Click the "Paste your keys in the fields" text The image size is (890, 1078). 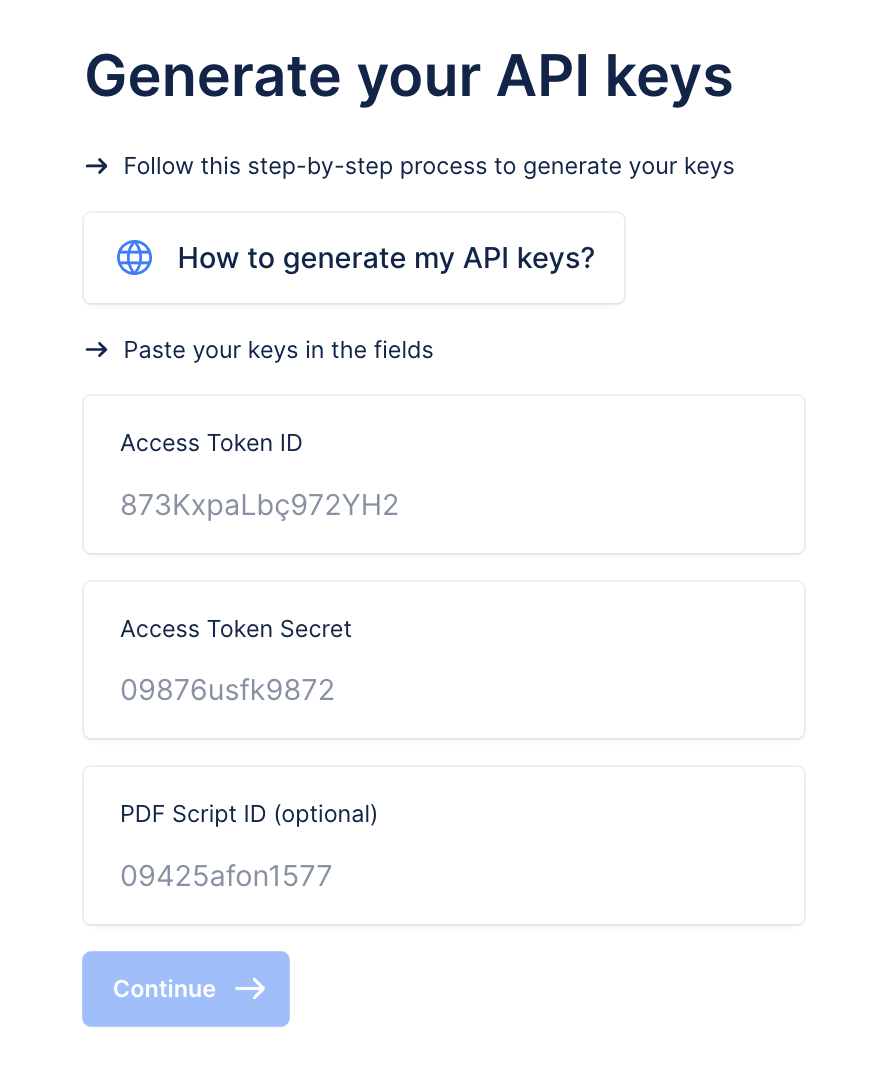[x=278, y=350]
